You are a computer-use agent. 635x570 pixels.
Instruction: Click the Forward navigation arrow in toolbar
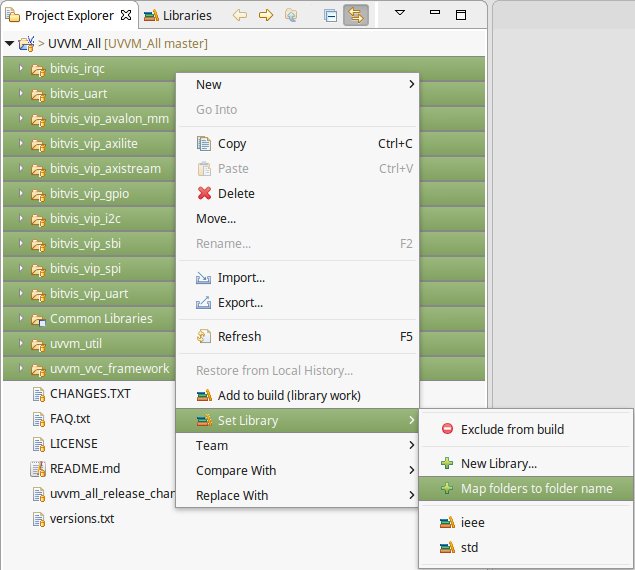point(266,15)
